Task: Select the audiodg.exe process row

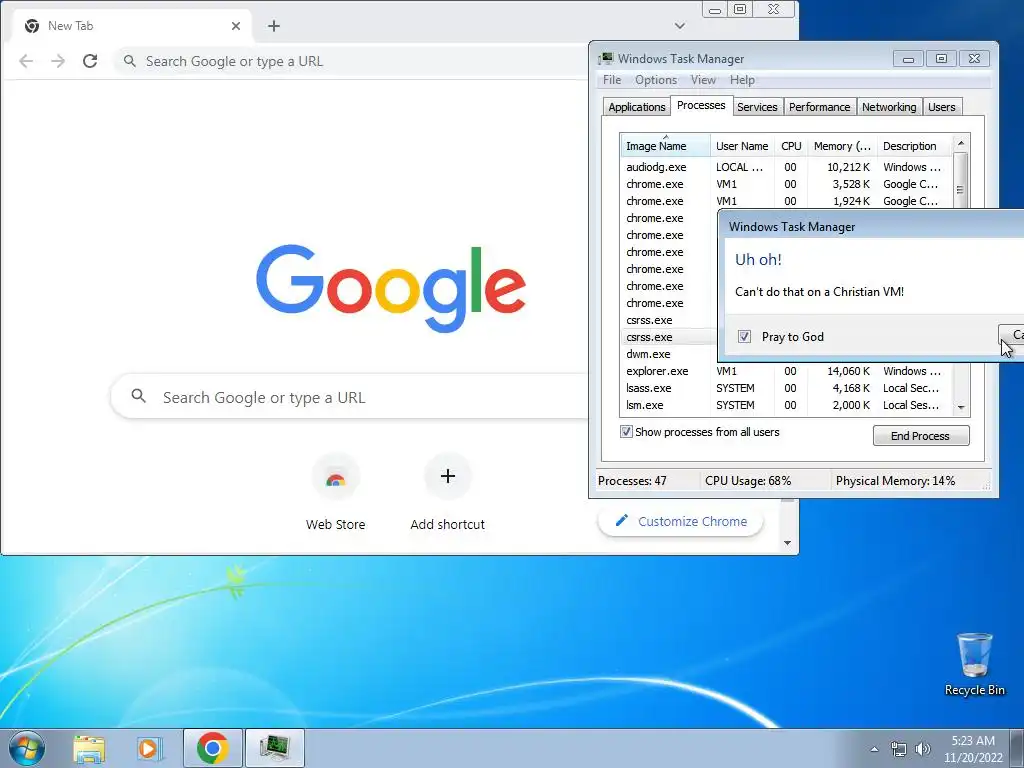Action: point(786,167)
